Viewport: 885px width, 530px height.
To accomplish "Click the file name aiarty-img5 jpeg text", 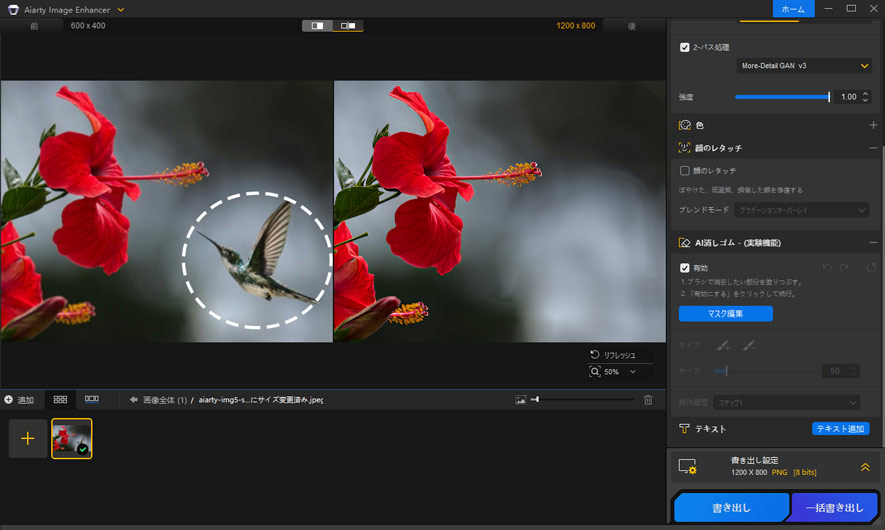I will (261, 400).
